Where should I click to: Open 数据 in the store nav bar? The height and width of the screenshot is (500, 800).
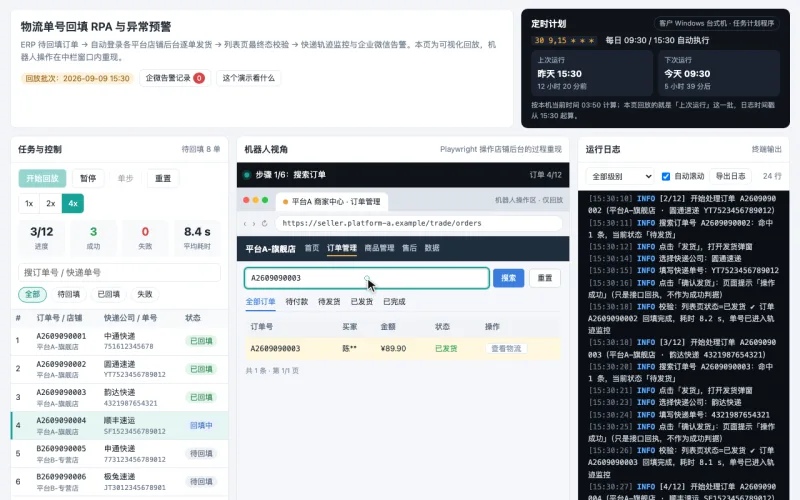pyautogui.click(x=432, y=248)
